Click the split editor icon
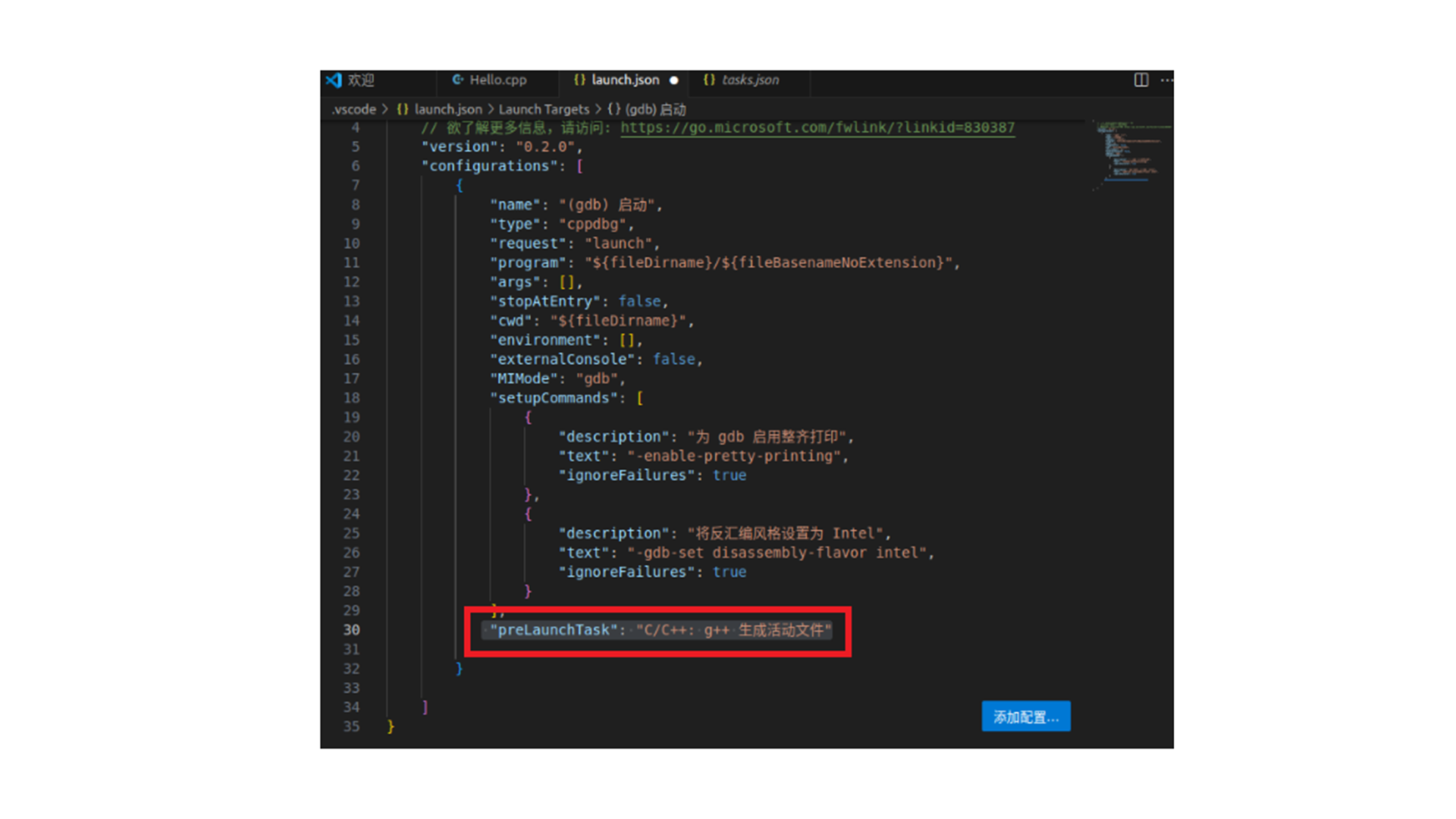The image size is (1456, 819). pos(1141,80)
